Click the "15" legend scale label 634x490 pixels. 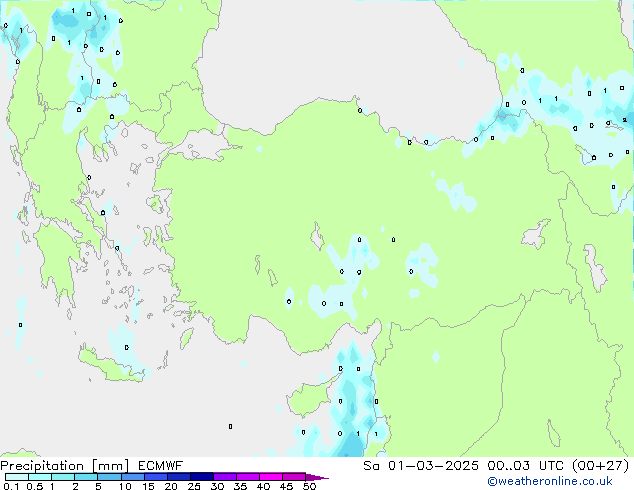(x=148, y=486)
